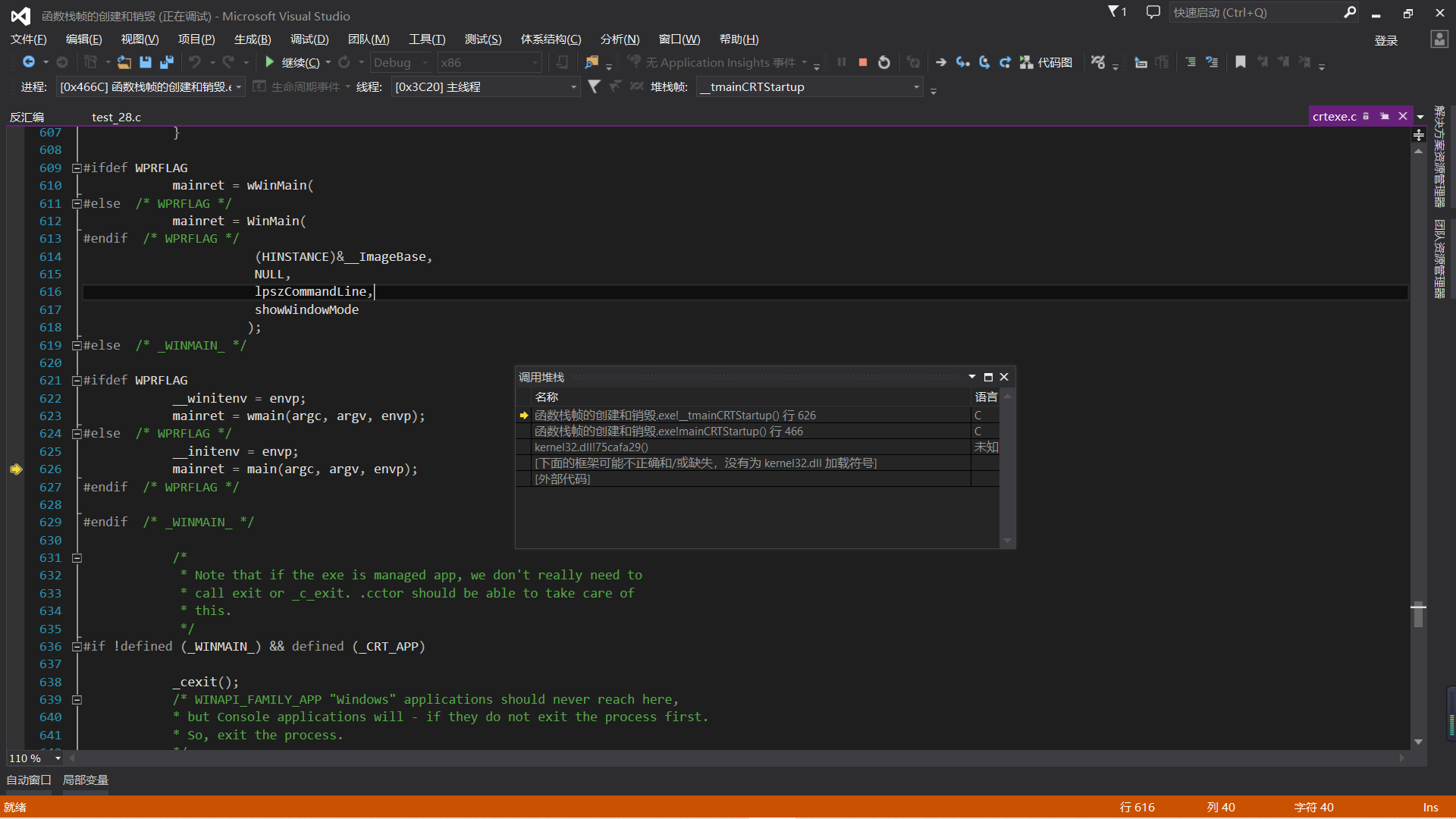
Task: Click the editor vertical scrollbar thumb
Action: click(x=1418, y=615)
